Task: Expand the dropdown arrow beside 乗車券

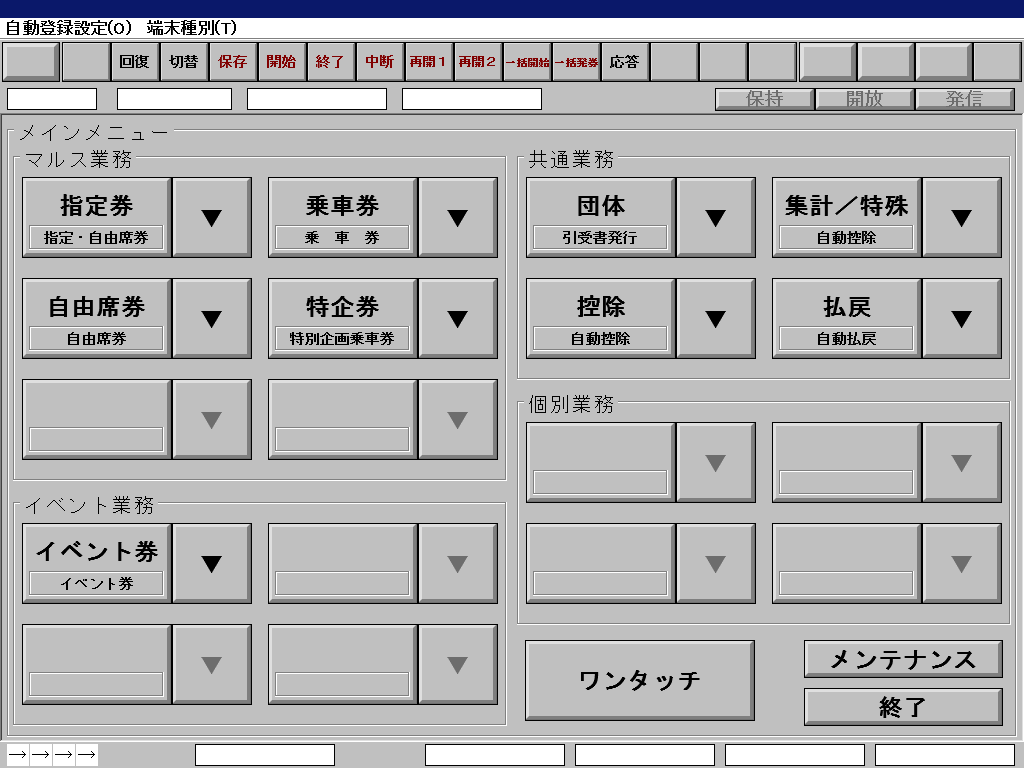Action: 458,217
